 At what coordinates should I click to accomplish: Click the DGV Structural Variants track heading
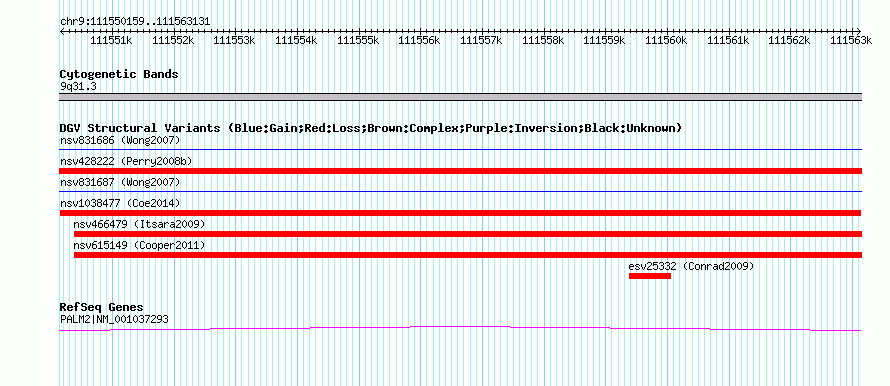pos(371,128)
